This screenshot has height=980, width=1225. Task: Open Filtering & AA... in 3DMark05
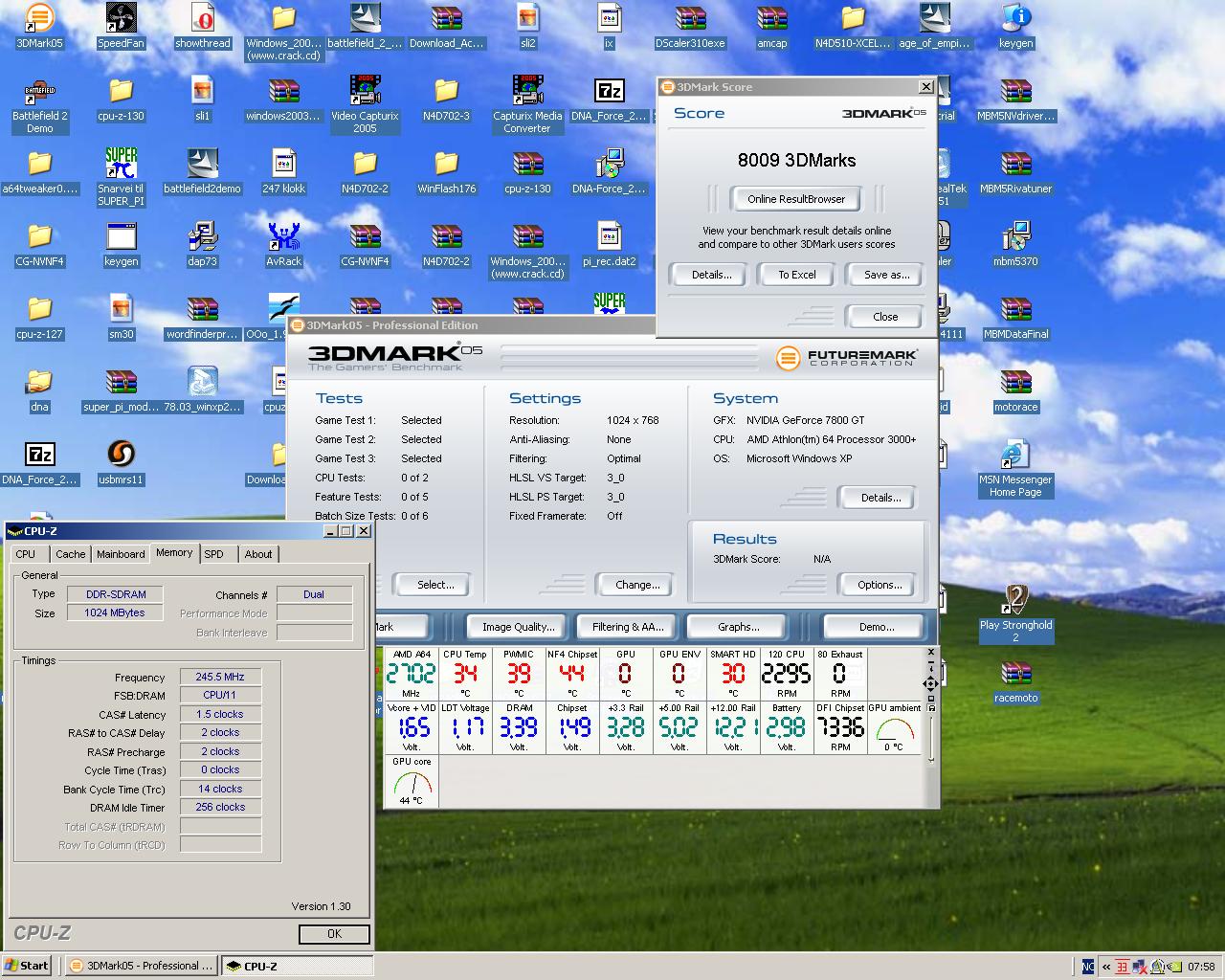point(627,627)
